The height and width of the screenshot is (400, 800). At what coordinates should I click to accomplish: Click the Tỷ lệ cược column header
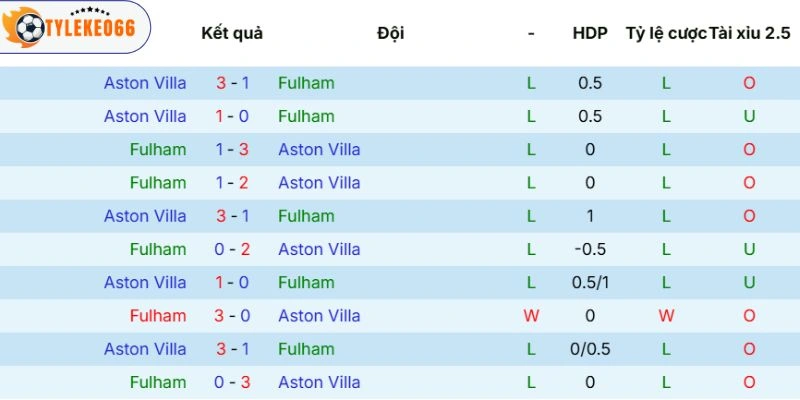click(x=665, y=33)
